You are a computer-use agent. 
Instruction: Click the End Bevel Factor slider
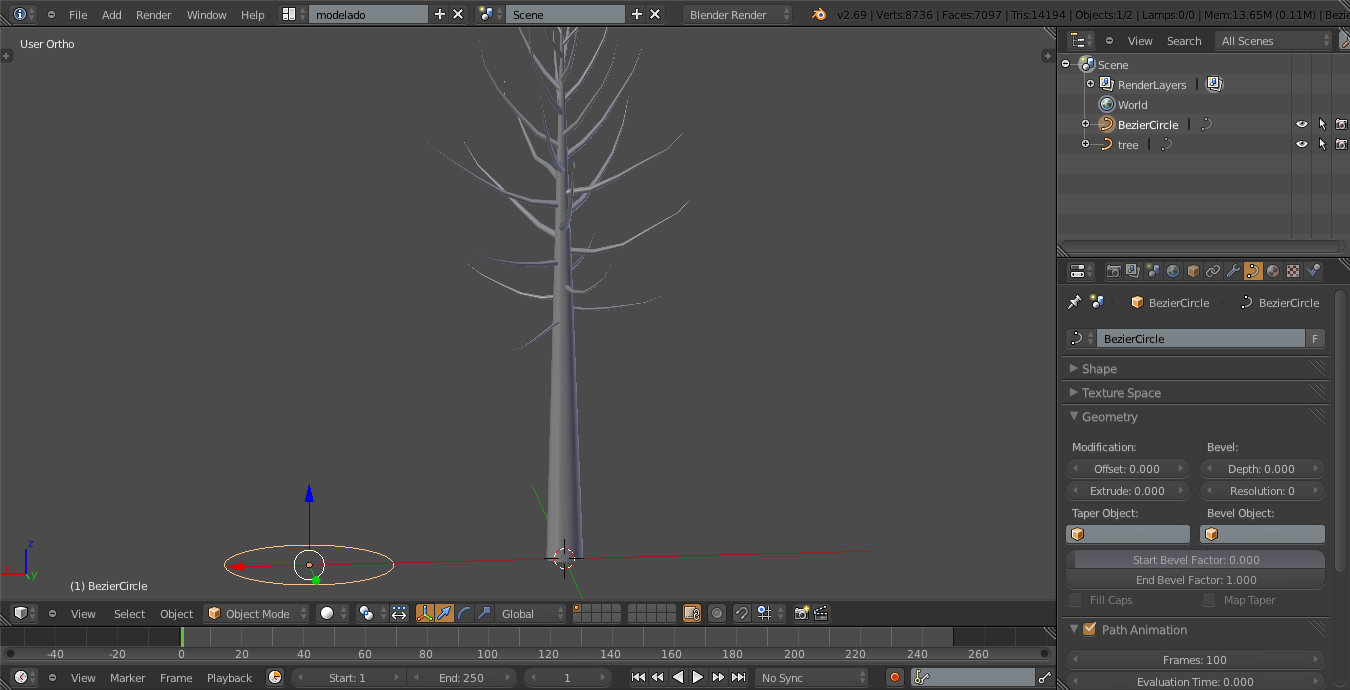[1196, 579]
